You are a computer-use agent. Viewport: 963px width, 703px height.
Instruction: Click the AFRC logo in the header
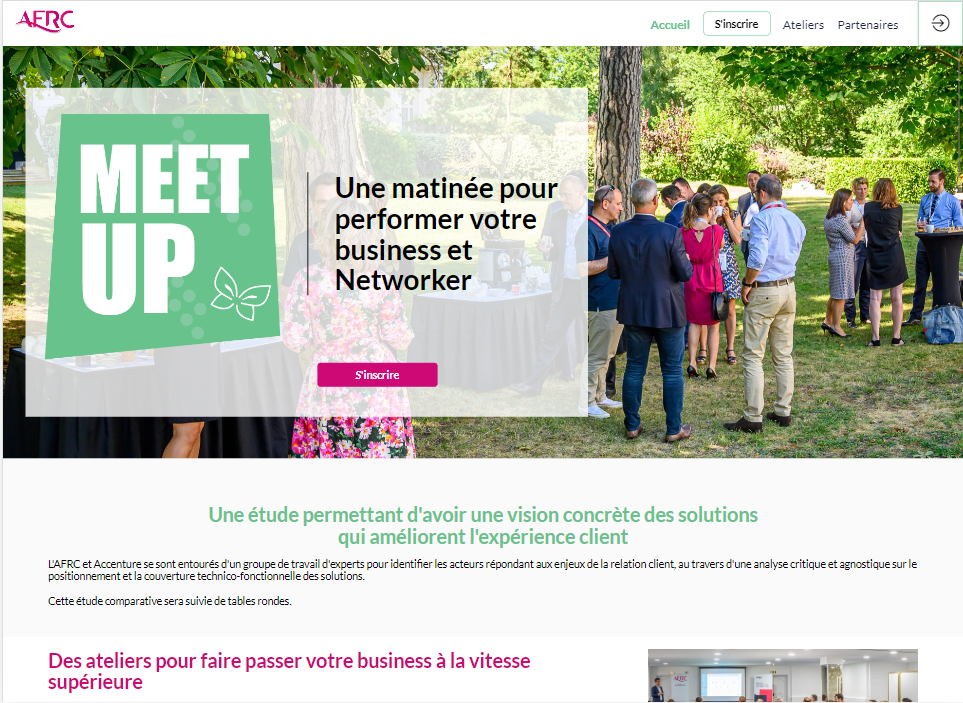[x=45, y=21]
